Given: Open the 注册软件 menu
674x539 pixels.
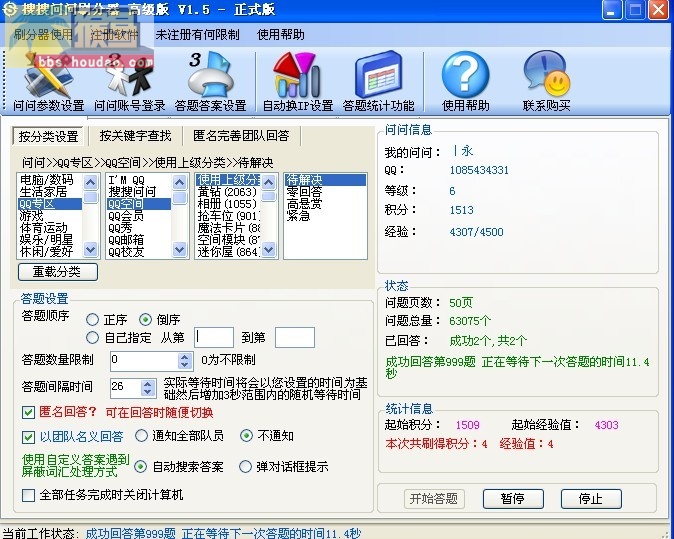Looking at the screenshot, I should pos(114,34).
